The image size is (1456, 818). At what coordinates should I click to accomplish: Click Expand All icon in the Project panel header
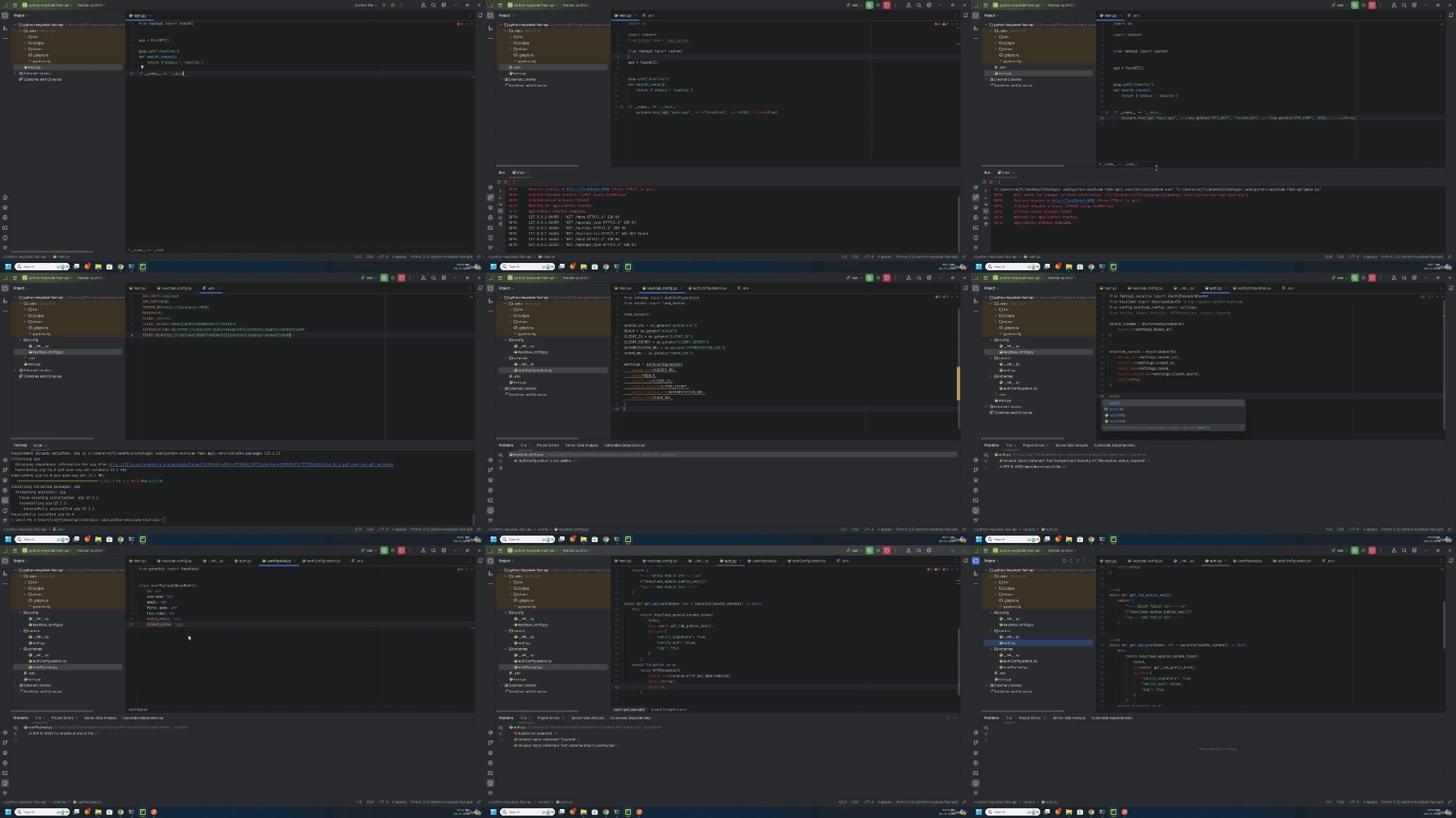pyautogui.click(x=1071, y=561)
